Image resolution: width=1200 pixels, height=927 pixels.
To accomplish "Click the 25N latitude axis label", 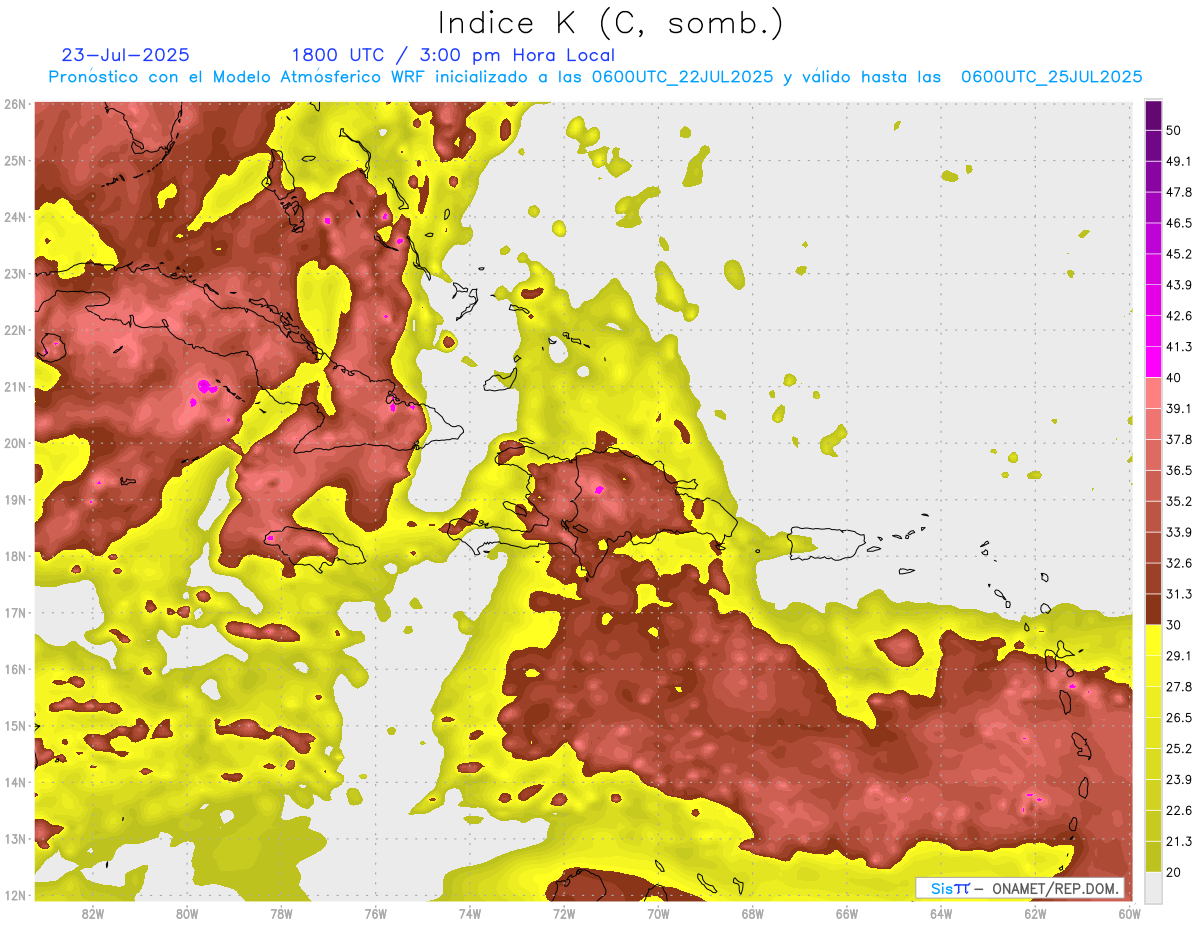I will (15, 161).
